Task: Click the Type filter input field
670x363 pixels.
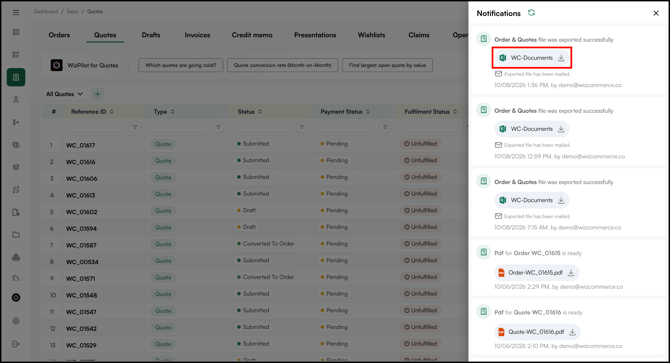Action: [179, 127]
